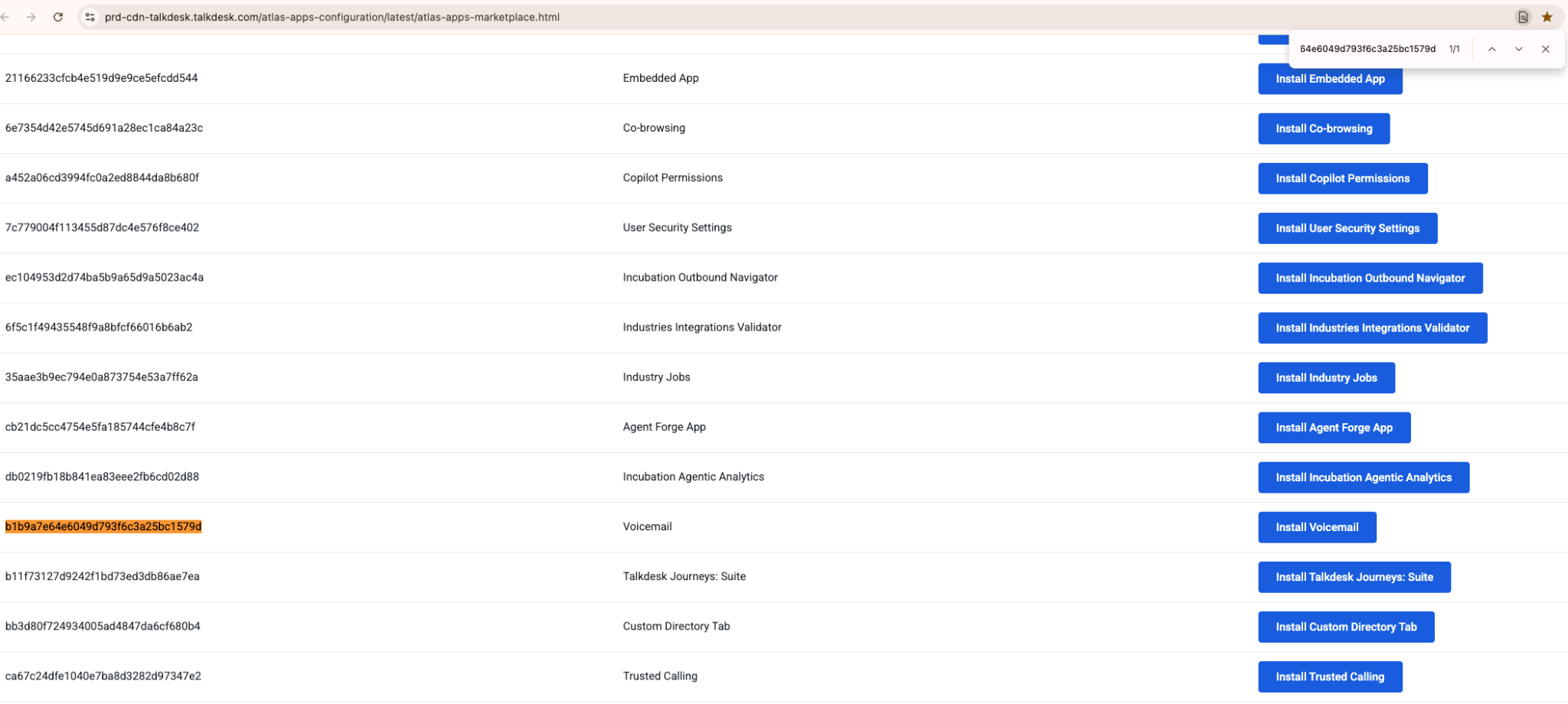Image resolution: width=1568 pixels, height=704 pixels.
Task: Click highlighted ID b1b9a7e64e6049d793f6c3a25bc1579d
Action: [x=103, y=526]
